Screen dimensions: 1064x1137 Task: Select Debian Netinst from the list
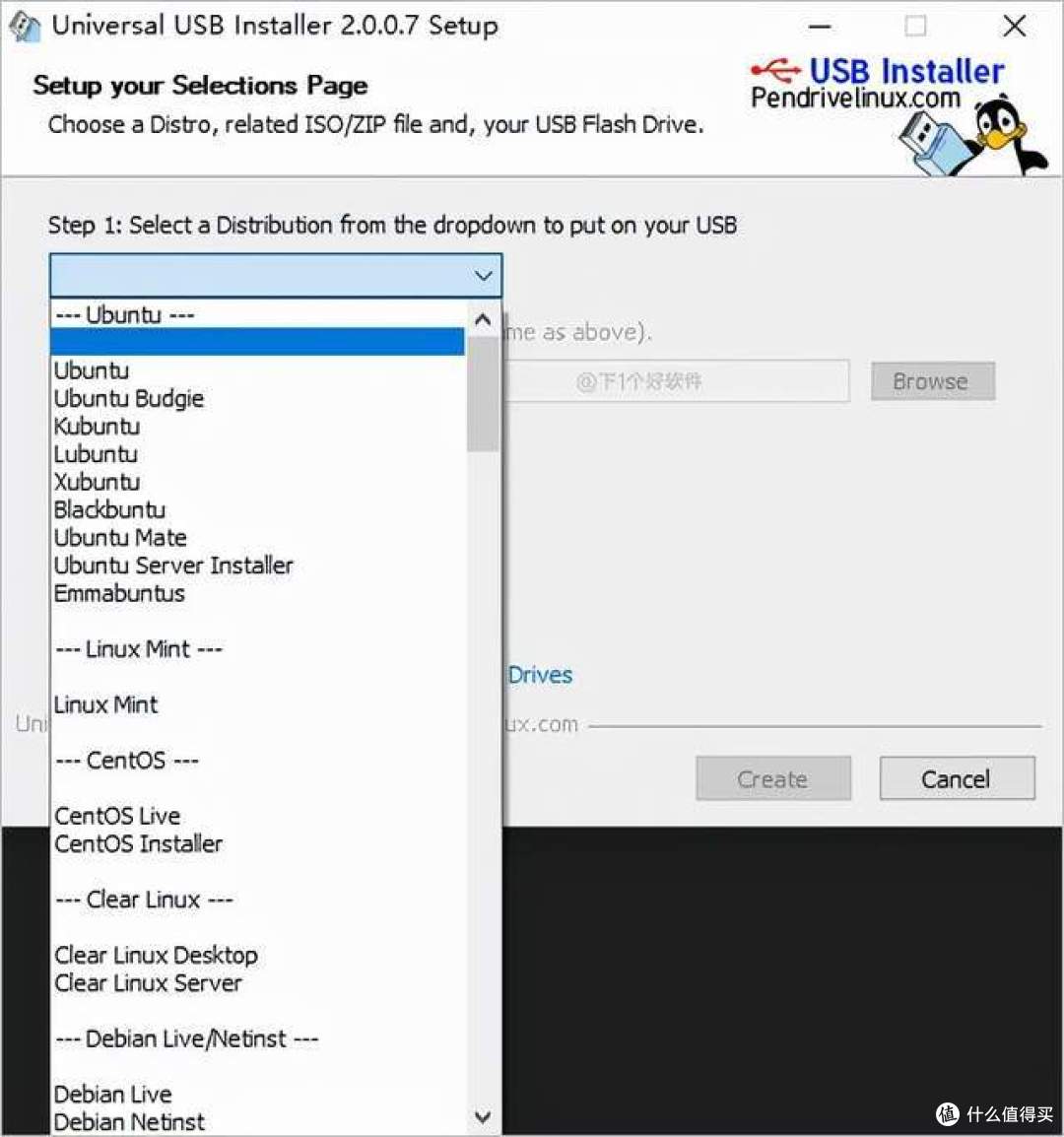click(x=257, y=1122)
